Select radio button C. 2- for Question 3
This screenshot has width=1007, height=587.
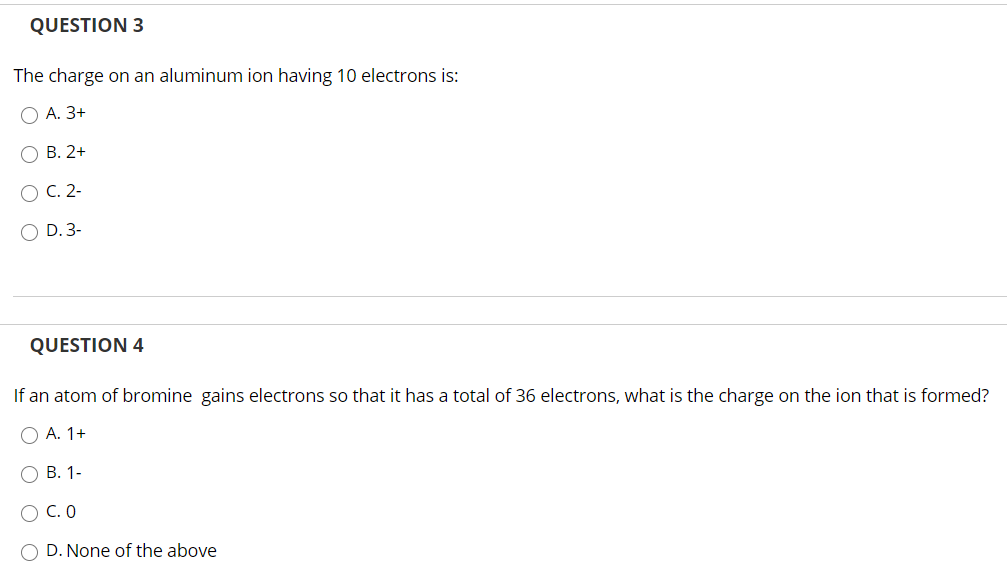coord(29,192)
